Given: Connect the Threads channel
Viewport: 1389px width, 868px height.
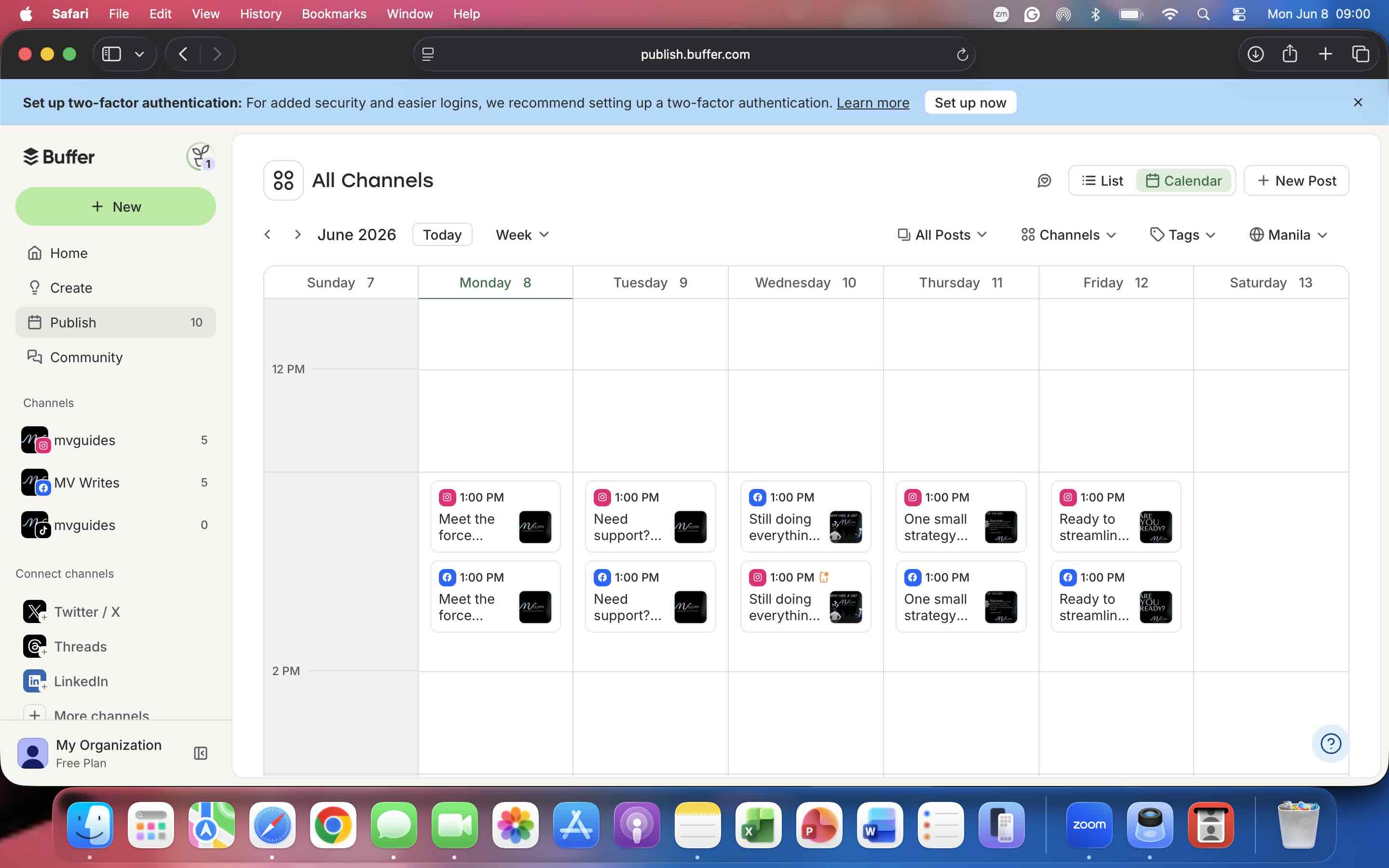Looking at the screenshot, I should tap(115, 646).
